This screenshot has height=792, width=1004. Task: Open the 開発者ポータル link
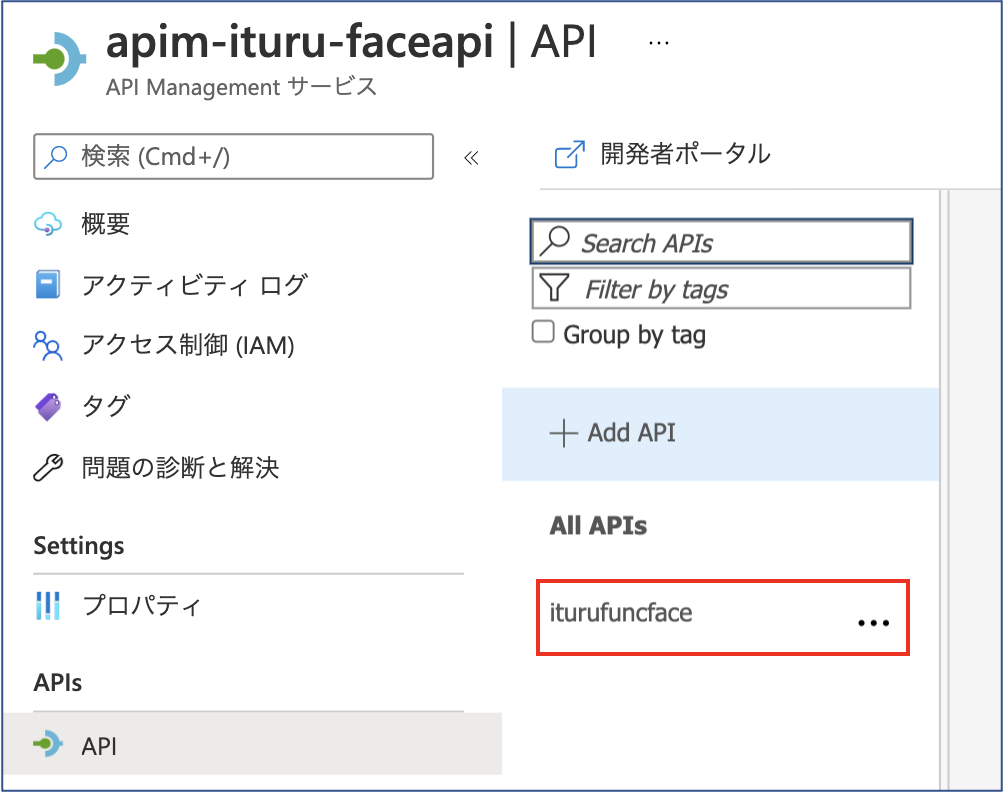click(x=685, y=154)
